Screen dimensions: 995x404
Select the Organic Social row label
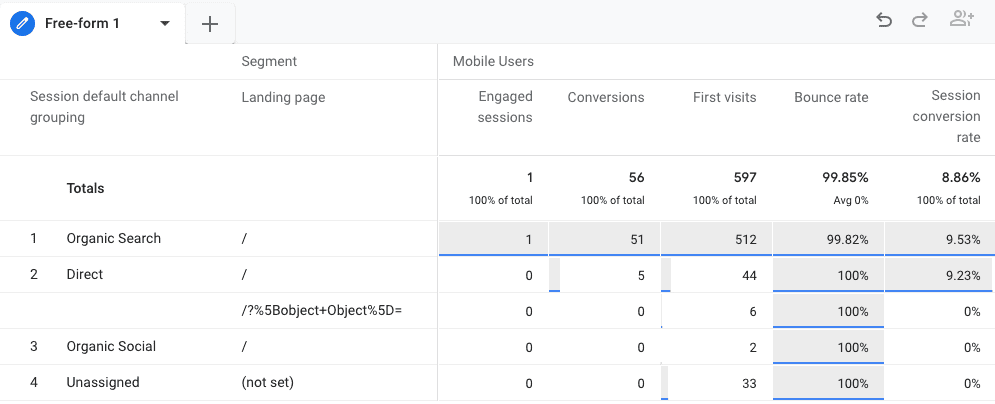[x=111, y=347]
